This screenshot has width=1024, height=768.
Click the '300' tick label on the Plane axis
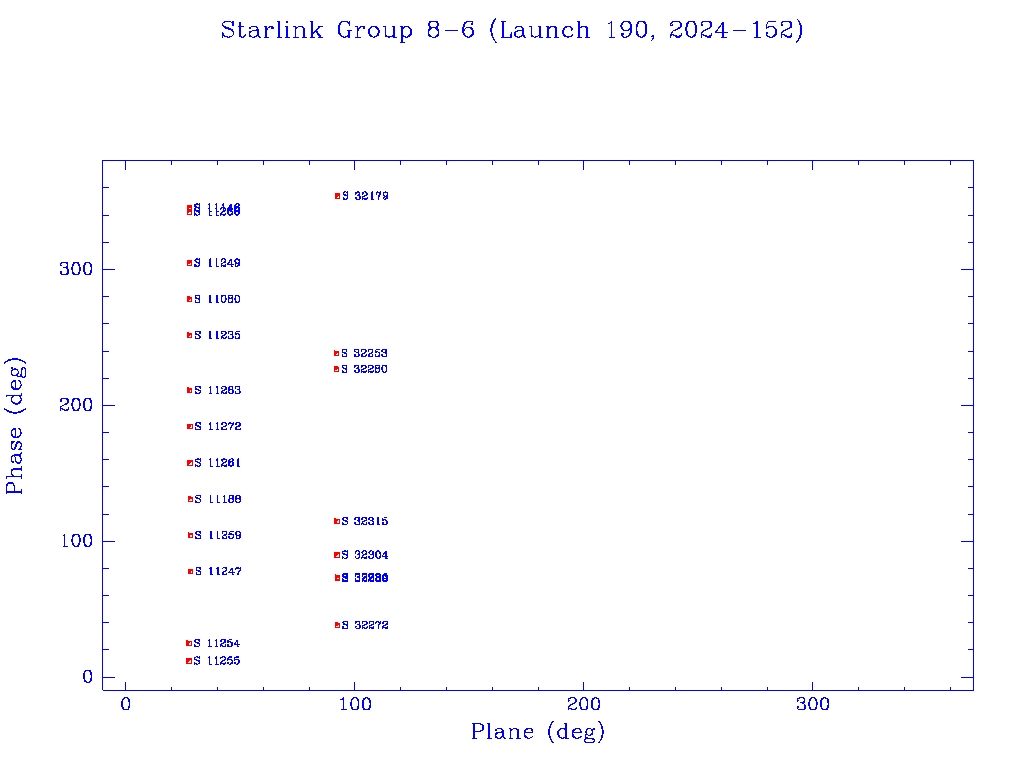(812, 704)
